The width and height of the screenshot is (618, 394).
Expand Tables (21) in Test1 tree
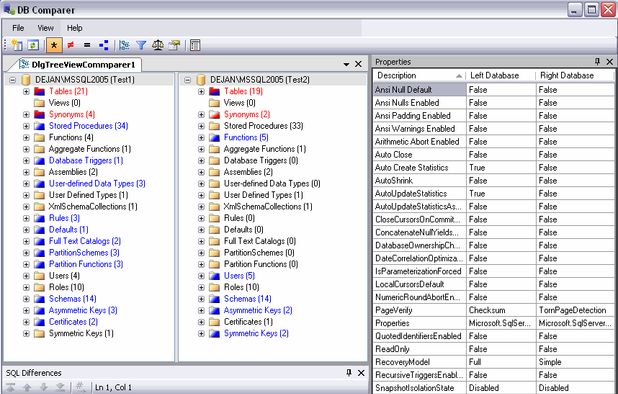[x=26, y=91]
